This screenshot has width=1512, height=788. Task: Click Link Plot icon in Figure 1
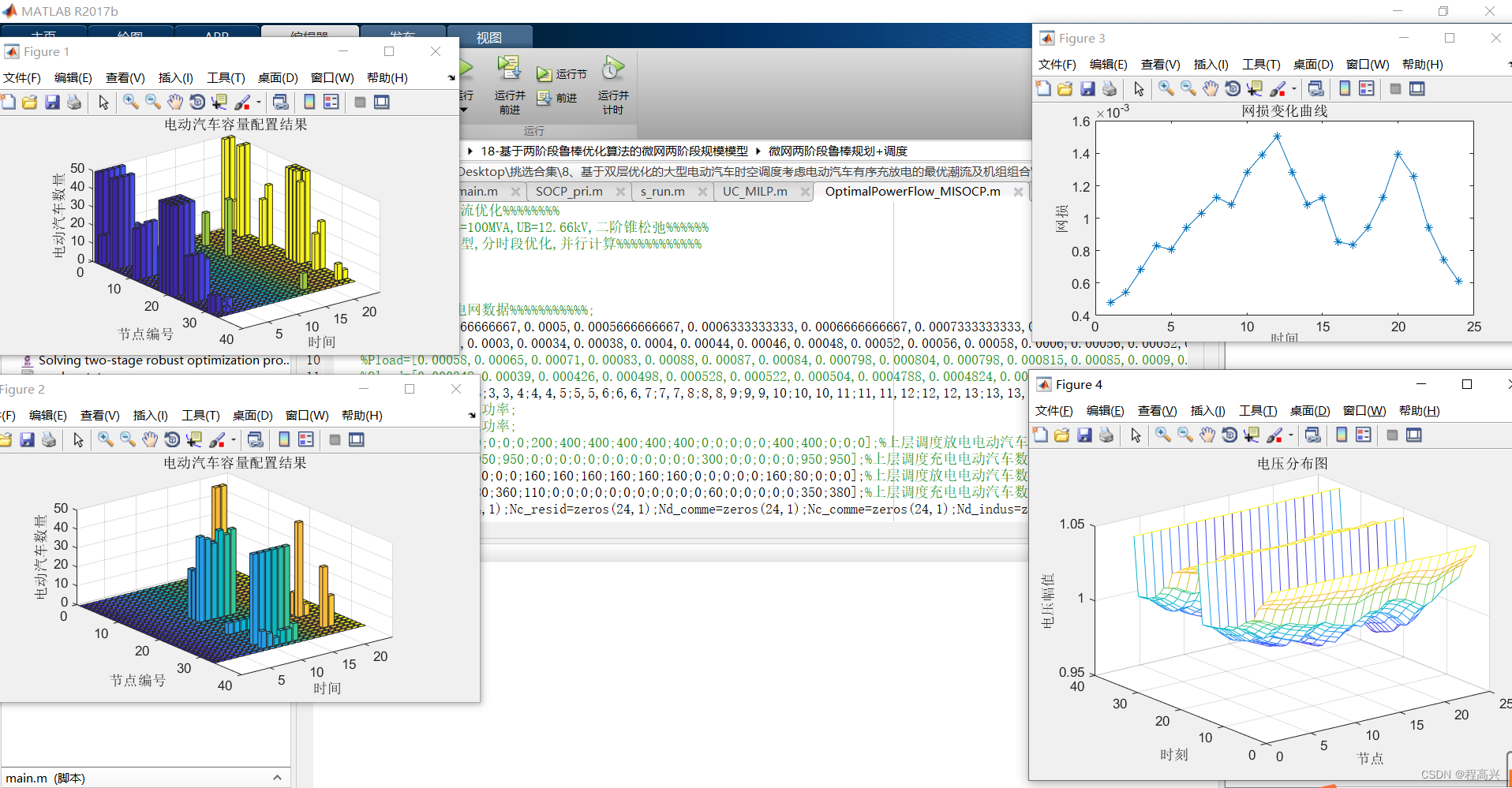[280, 102]
